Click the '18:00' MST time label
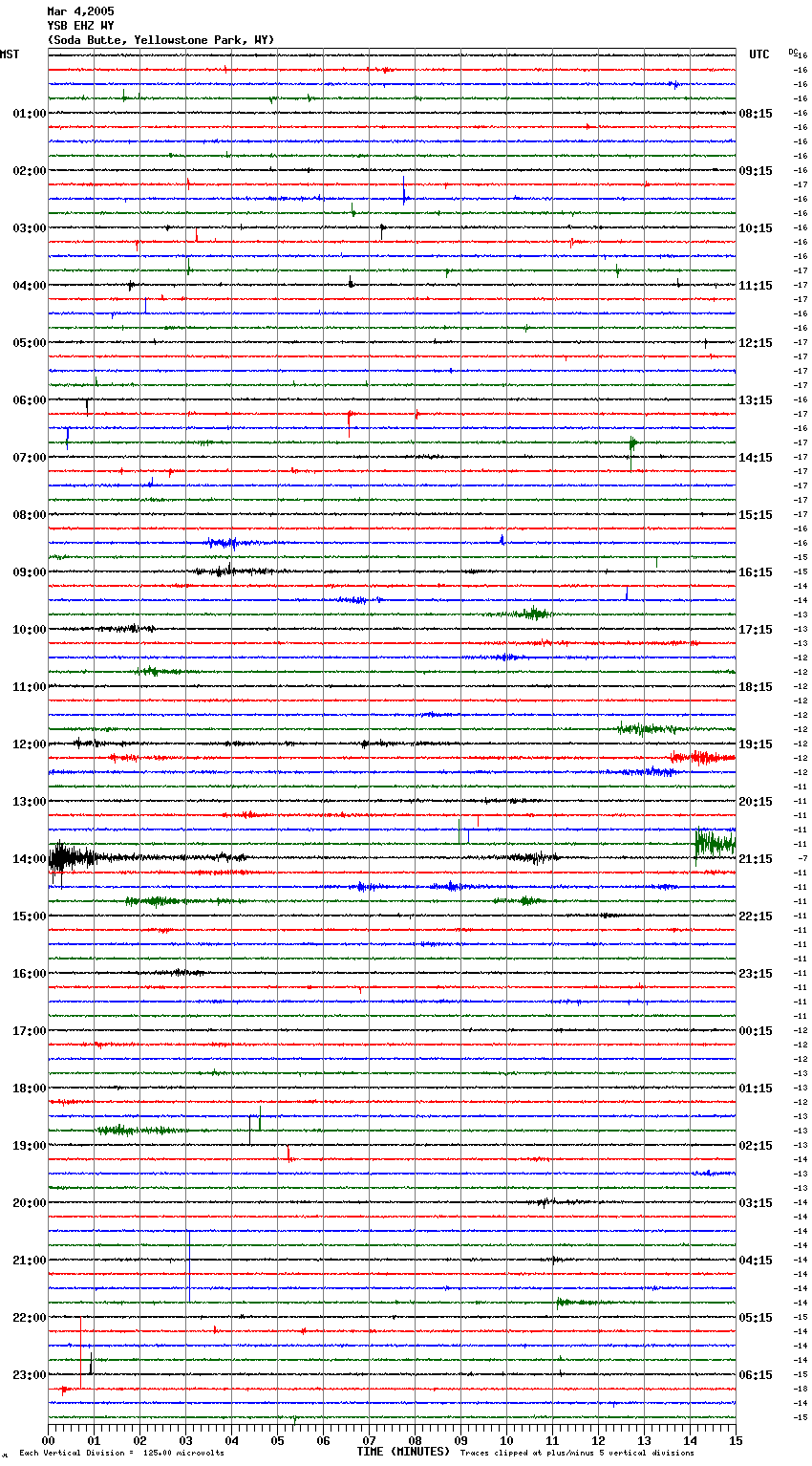This screenshot has width=812, height=1466. click(x=30, y=1089)
